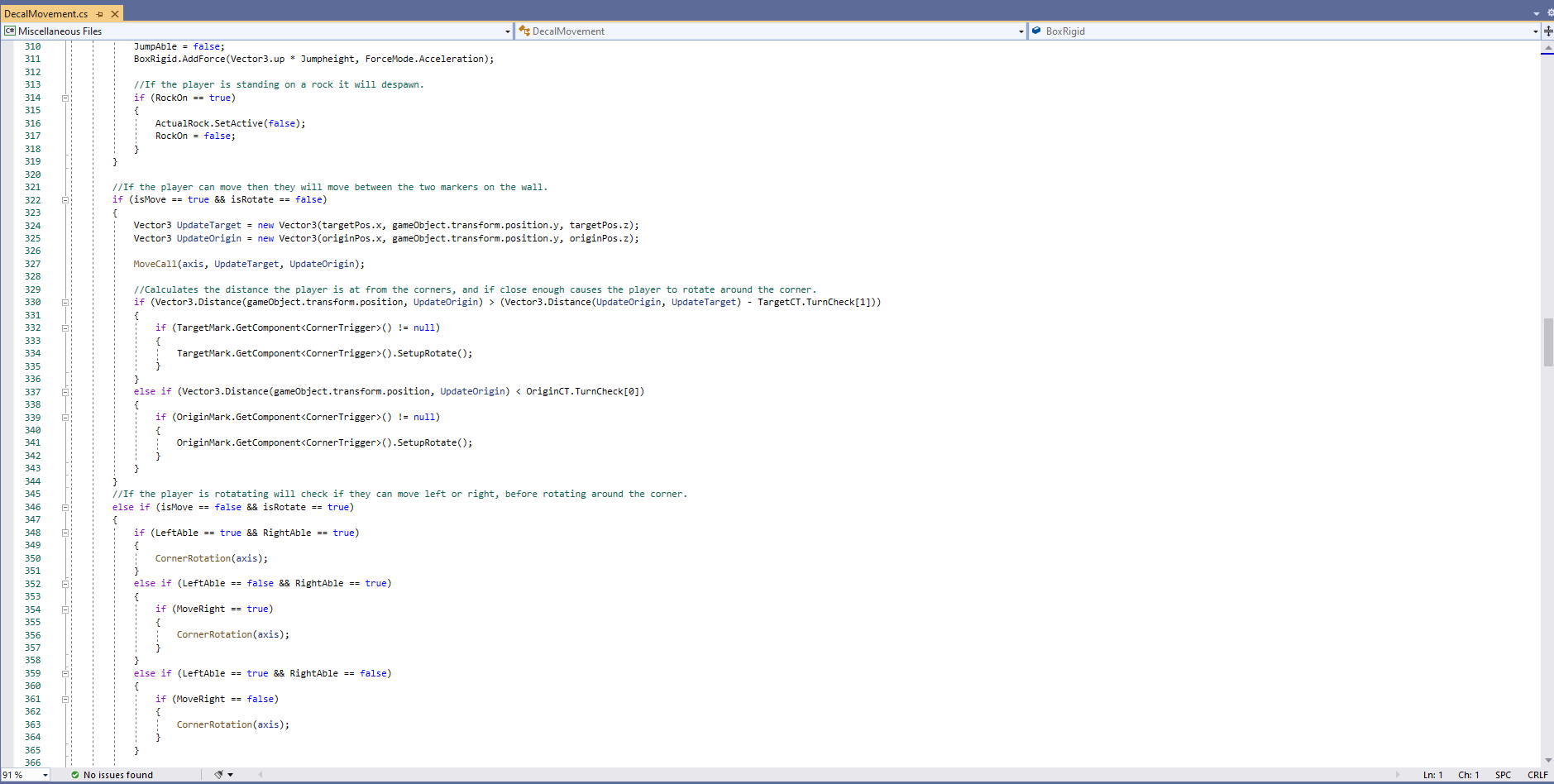Click the DecalMovement class icon in navigation bar

pyautogui.click(x=524, y=31)
